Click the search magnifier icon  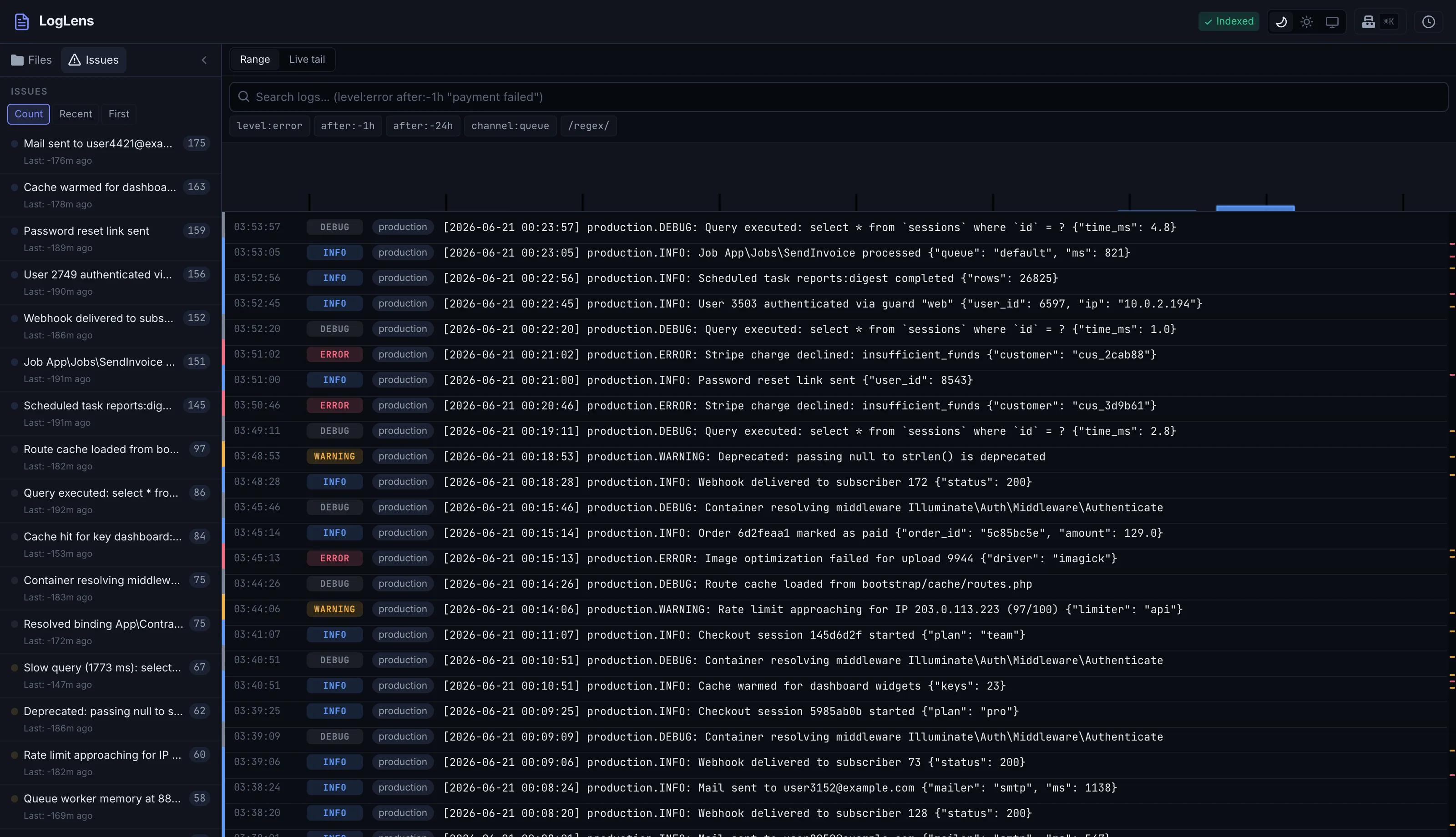[x=244, y=96]
